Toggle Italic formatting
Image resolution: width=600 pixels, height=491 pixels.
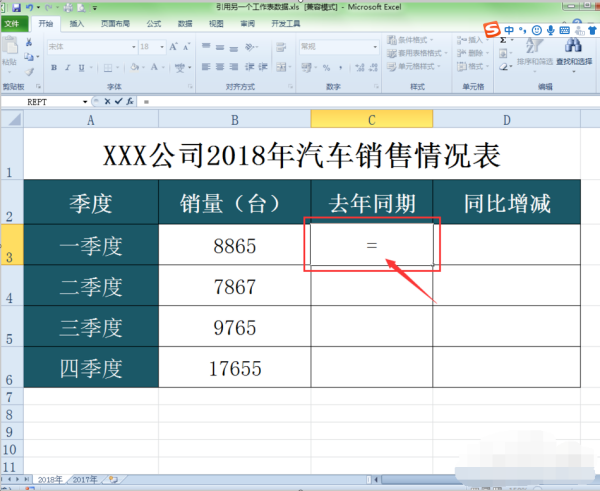point(68,68)
